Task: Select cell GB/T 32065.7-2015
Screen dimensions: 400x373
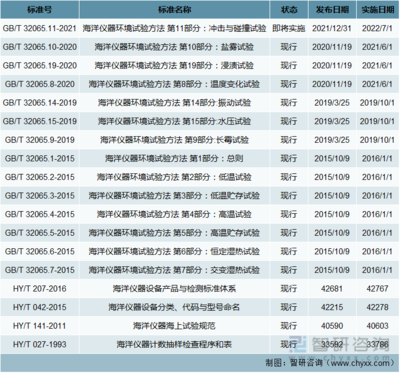Action: click(x=40, y=270)
